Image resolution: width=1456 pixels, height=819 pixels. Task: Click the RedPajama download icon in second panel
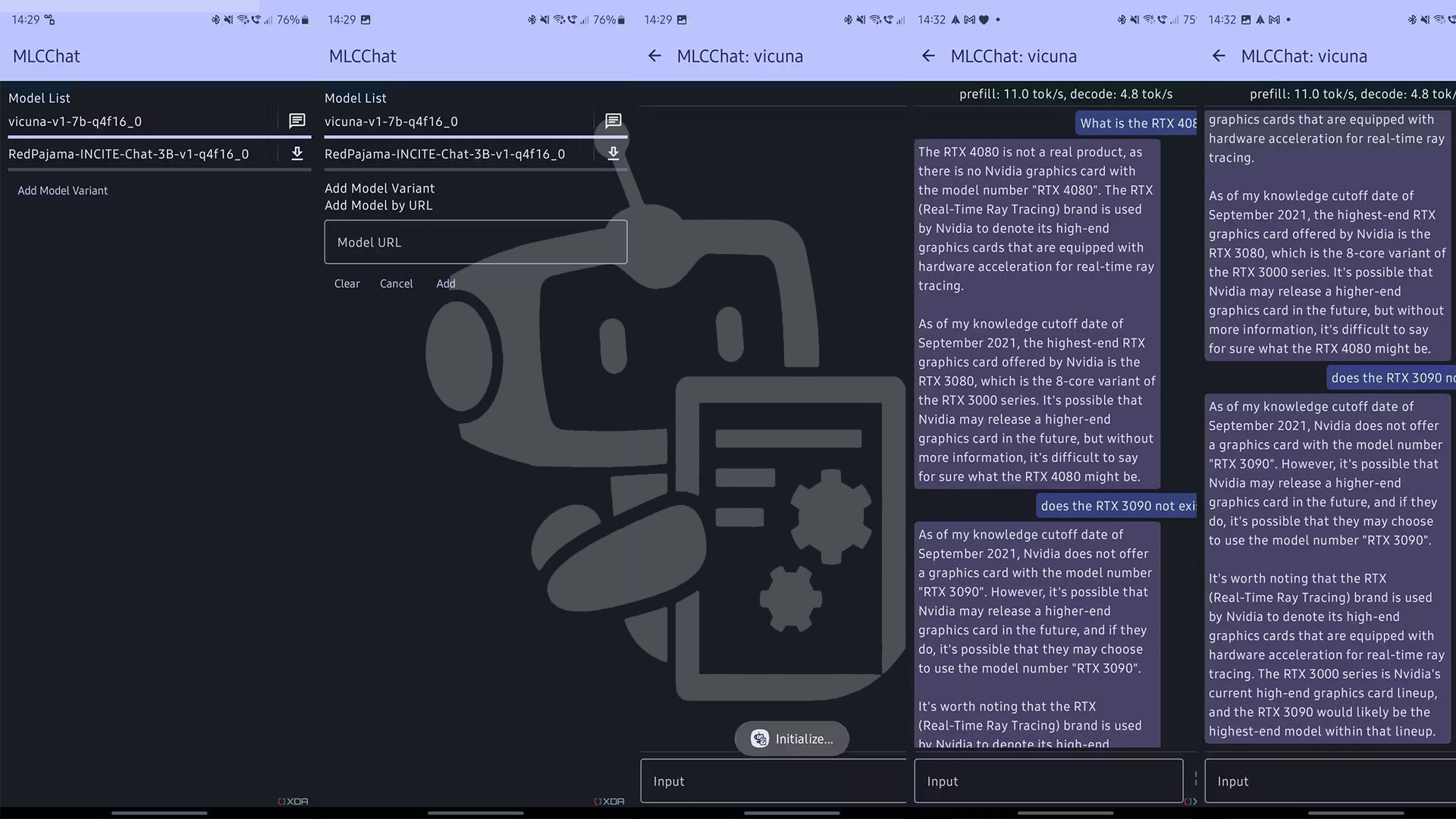(x=613, y=153)
